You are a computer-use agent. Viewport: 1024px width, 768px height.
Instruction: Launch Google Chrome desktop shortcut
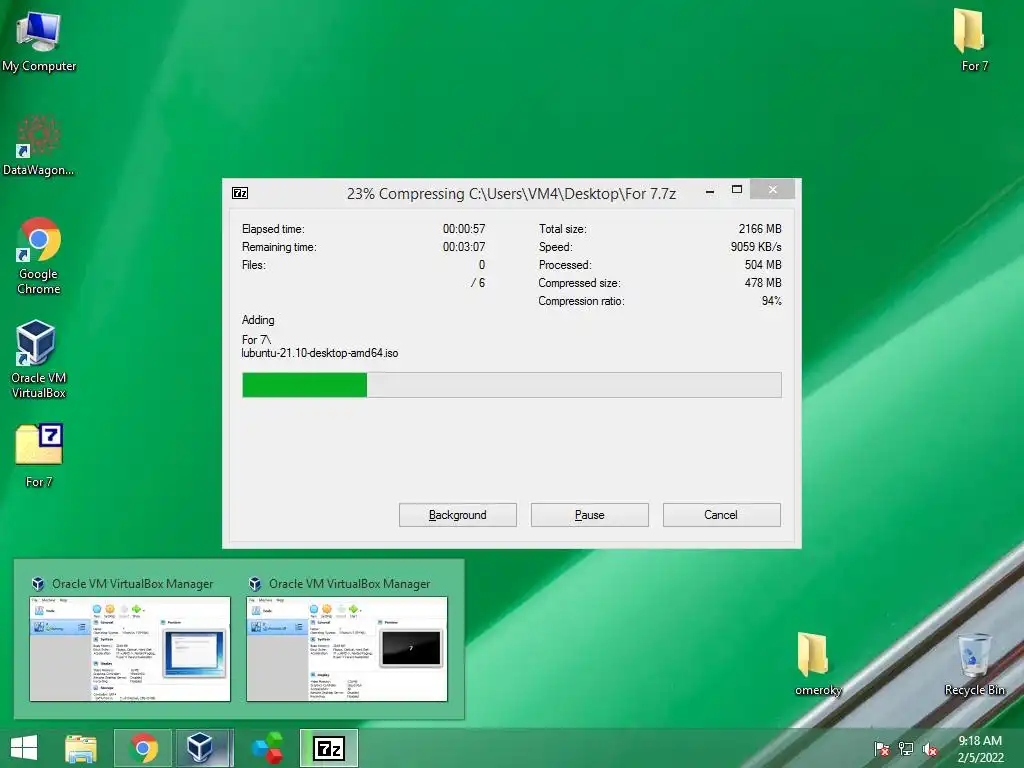pos(39,256)
